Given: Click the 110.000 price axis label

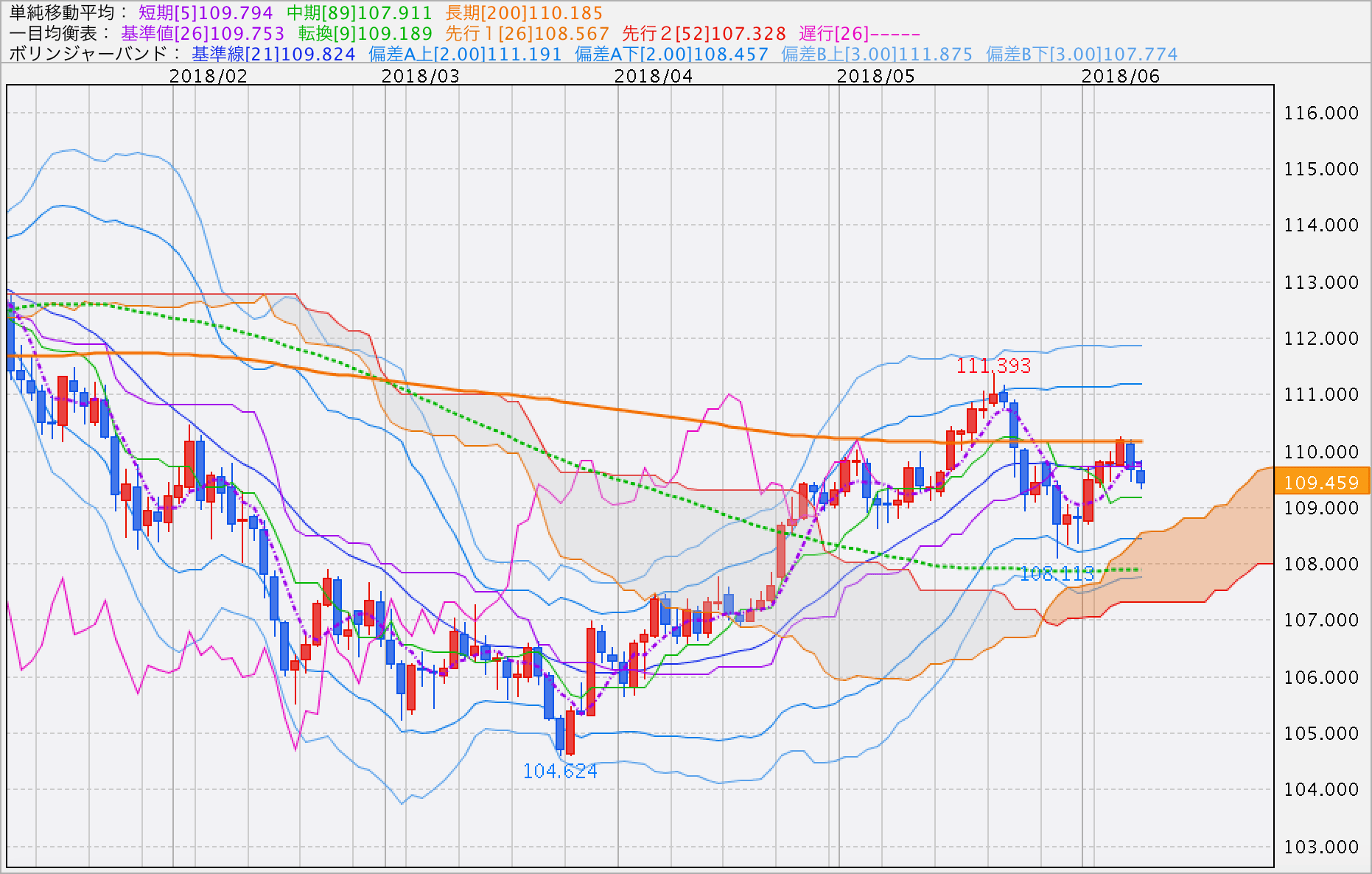Looking at the screenshot, I should [1321, 452].
